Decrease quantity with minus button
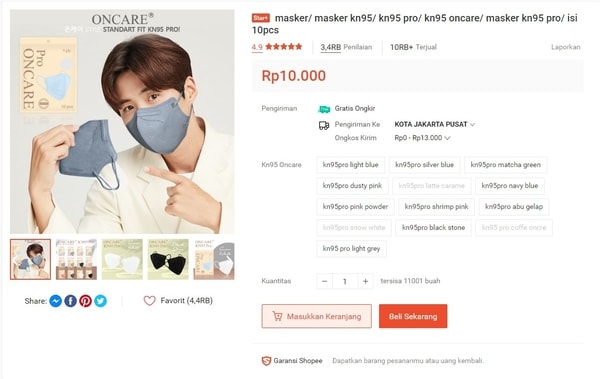 tap(324, 281)
